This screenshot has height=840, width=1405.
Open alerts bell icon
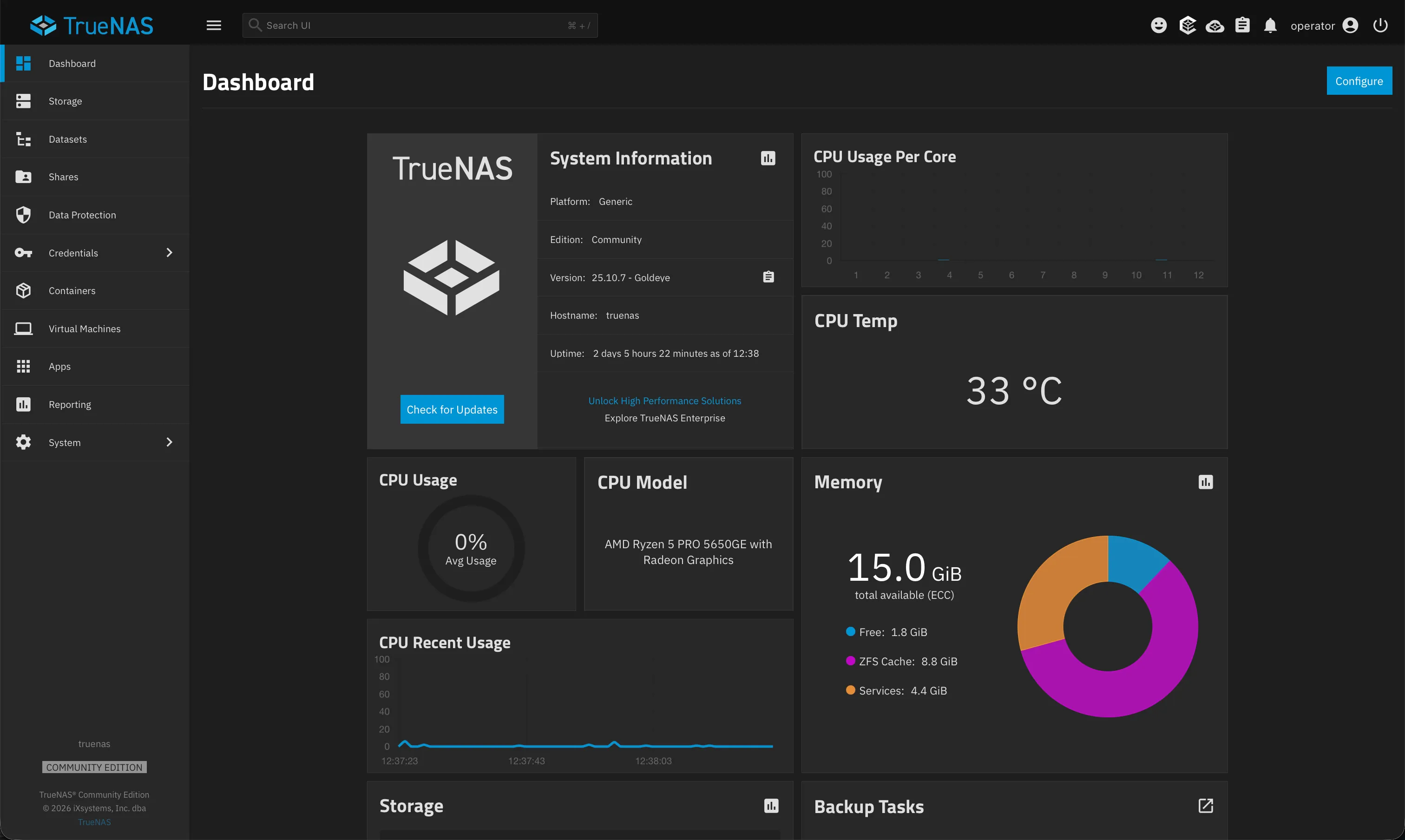pos(1270,26)
